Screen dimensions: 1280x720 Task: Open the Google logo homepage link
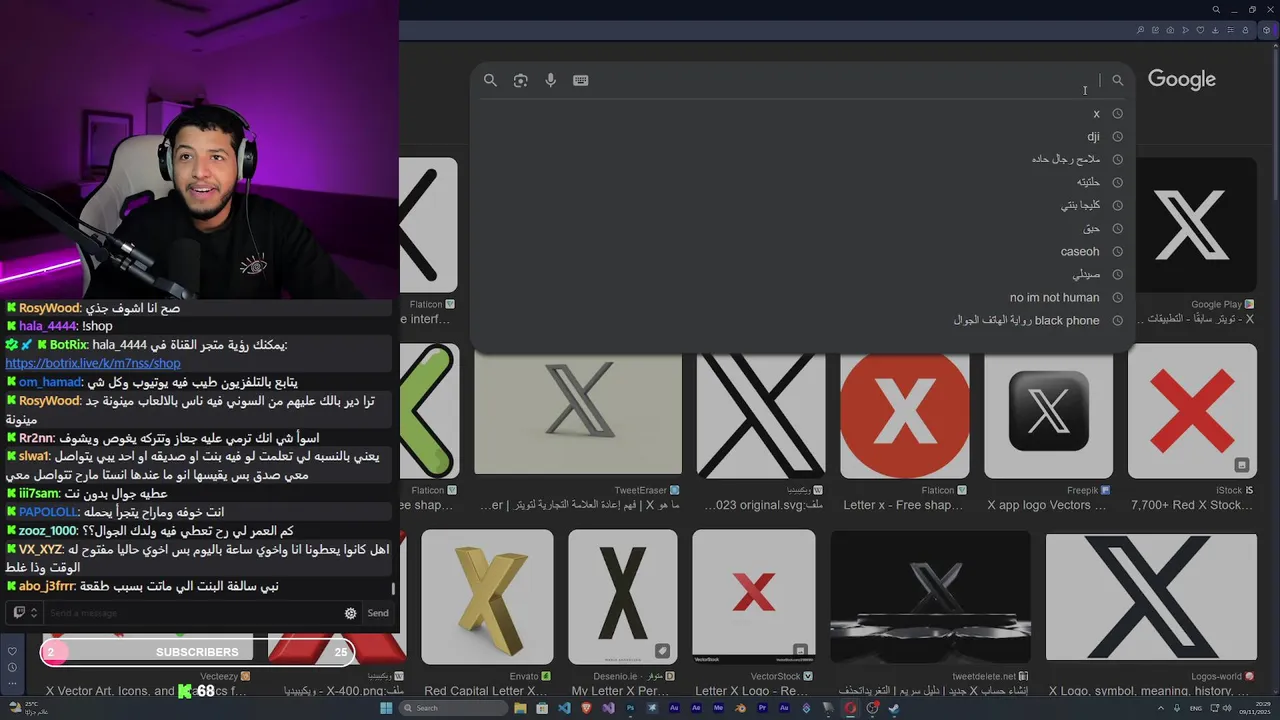coord(1181,80)
